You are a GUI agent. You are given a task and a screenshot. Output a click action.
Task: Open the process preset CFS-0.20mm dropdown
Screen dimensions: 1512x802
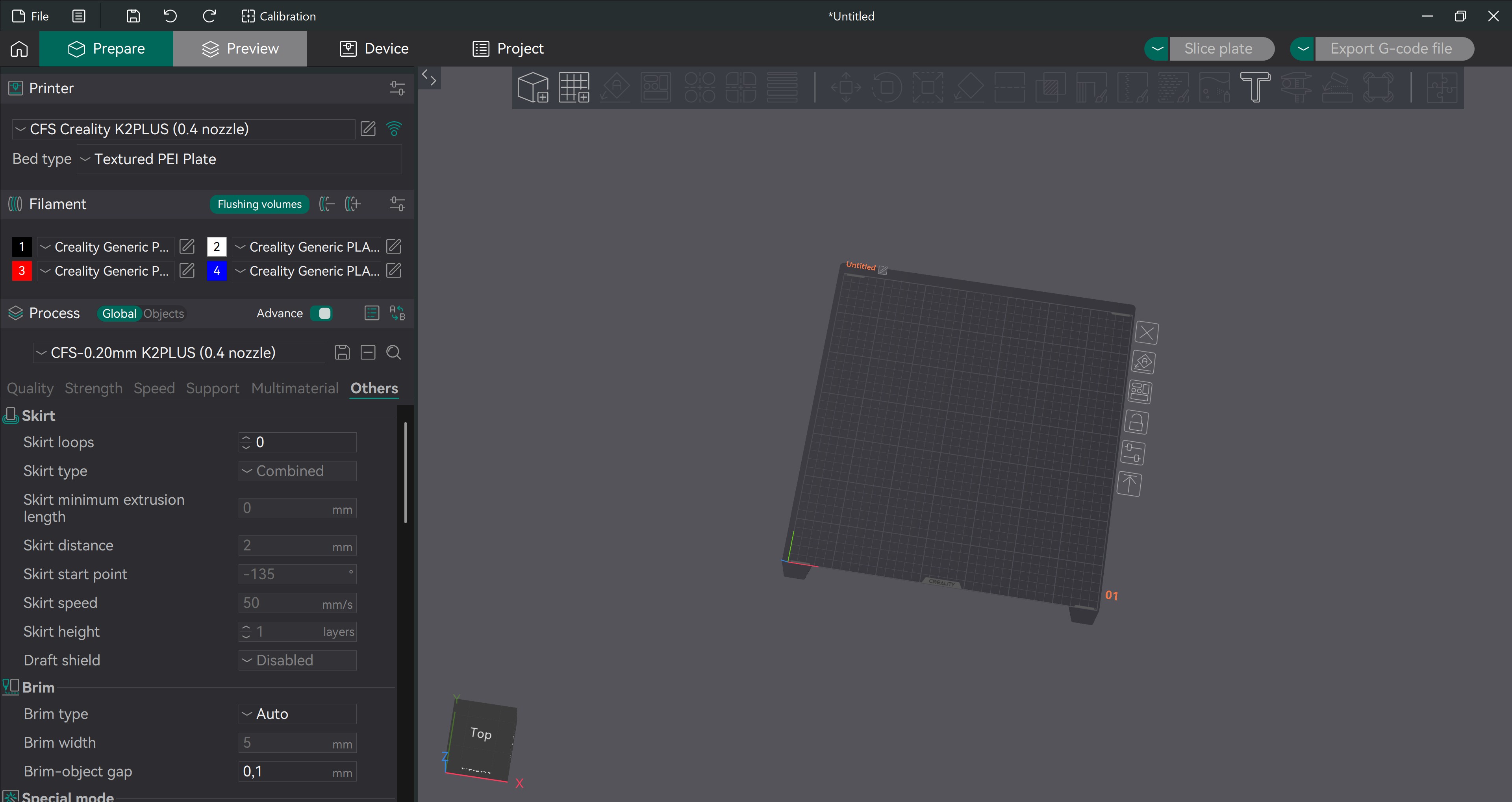[179, 353]
